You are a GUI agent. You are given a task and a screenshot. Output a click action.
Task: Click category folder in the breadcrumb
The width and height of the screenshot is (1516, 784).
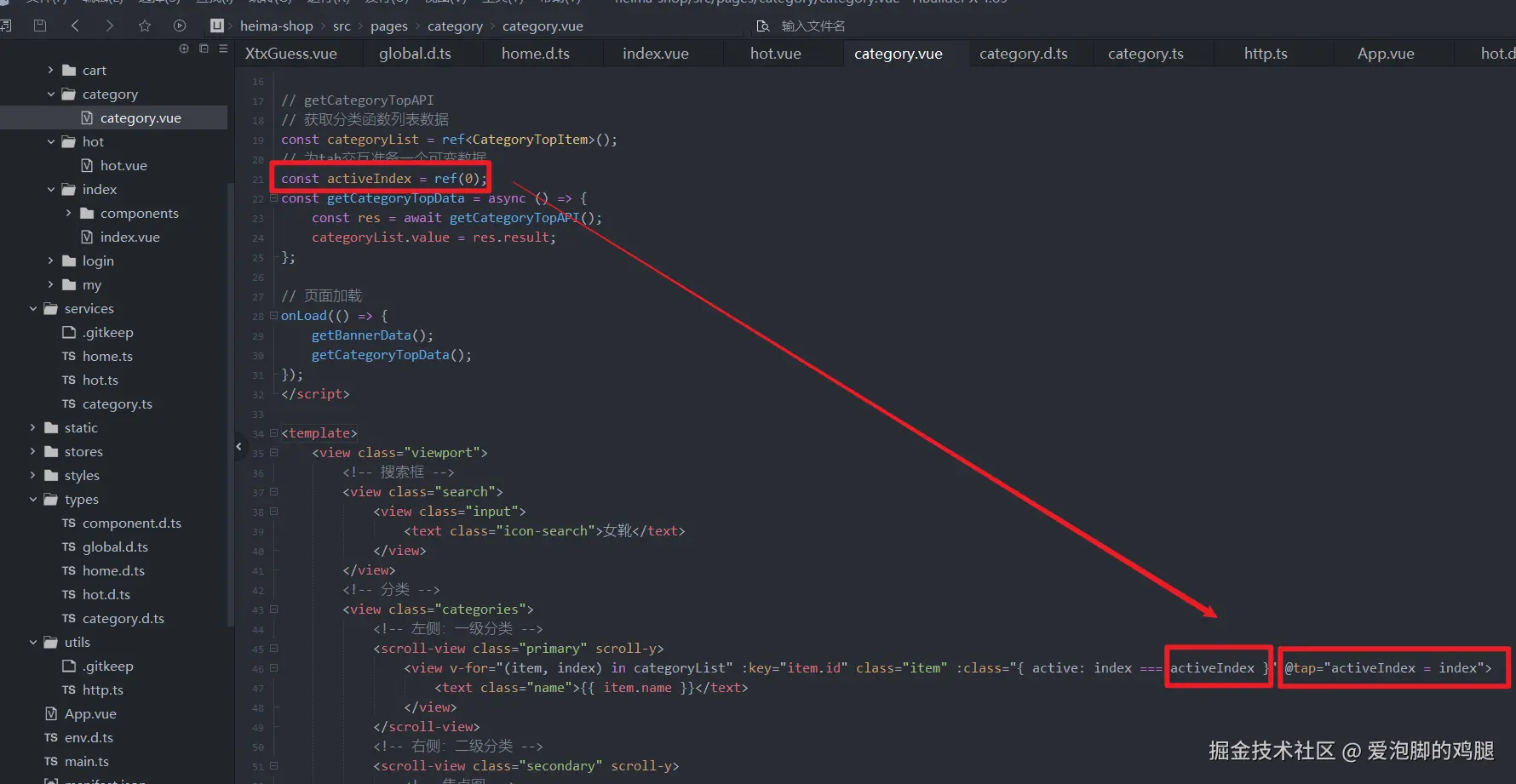point(455,26)
